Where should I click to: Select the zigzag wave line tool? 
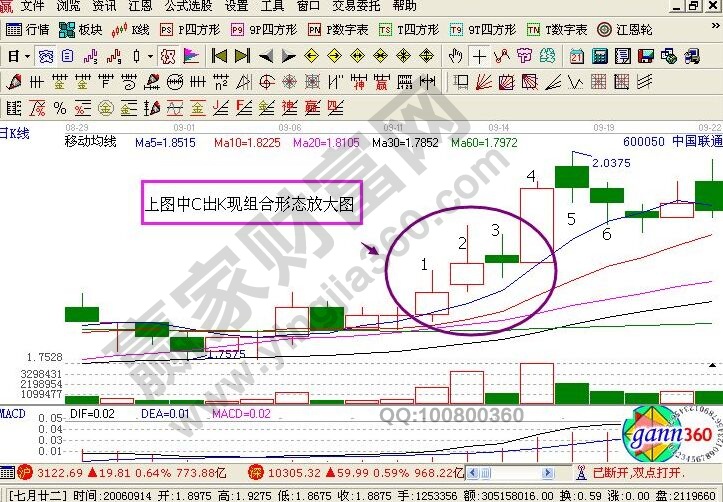(x=575, y=82)
